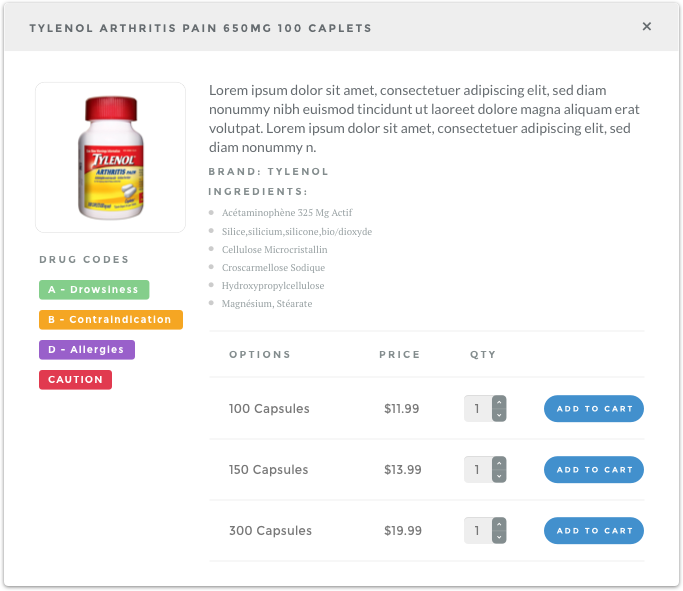683x591 pixels.
Task: Select the green A - Drowsiness tag
Action: pos(94,290)
